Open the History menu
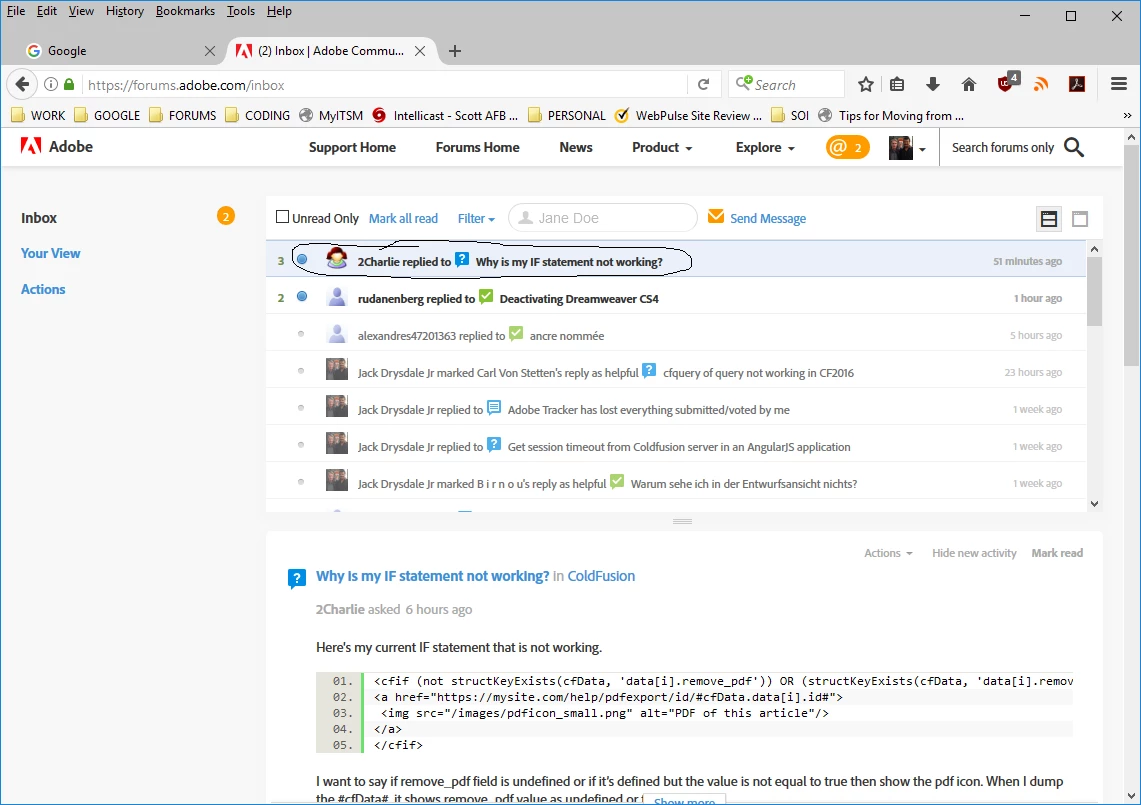The height and width of the screenshot is (805, 1141). [x=124, y=11]
